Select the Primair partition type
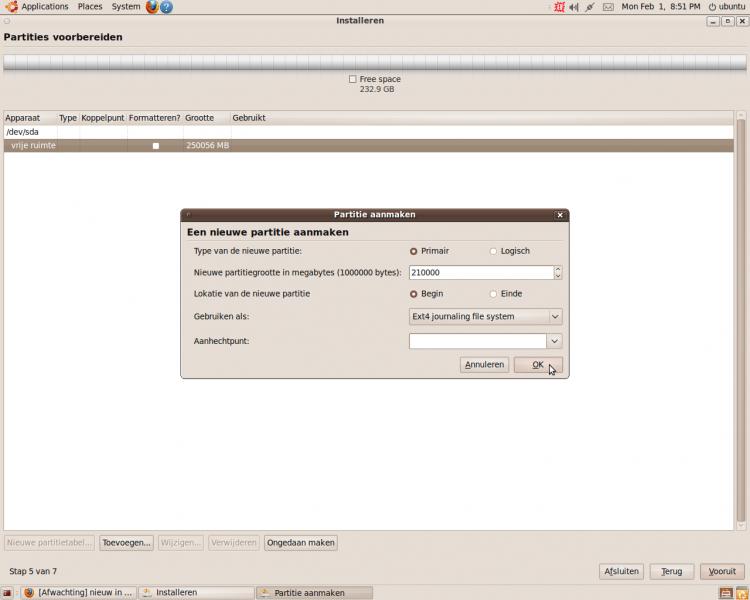The width and height of the screenshot is (750, 600). point(414,251)
